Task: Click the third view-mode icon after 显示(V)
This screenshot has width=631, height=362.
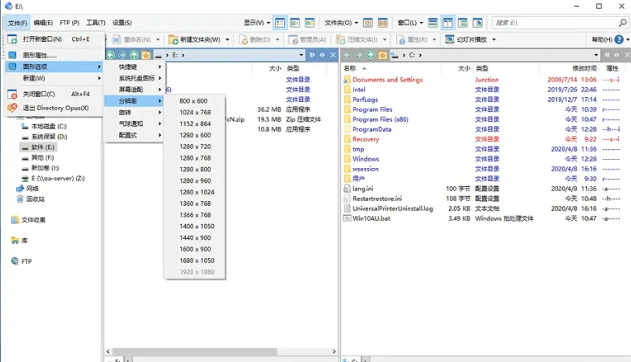Action: pos(309,23)
